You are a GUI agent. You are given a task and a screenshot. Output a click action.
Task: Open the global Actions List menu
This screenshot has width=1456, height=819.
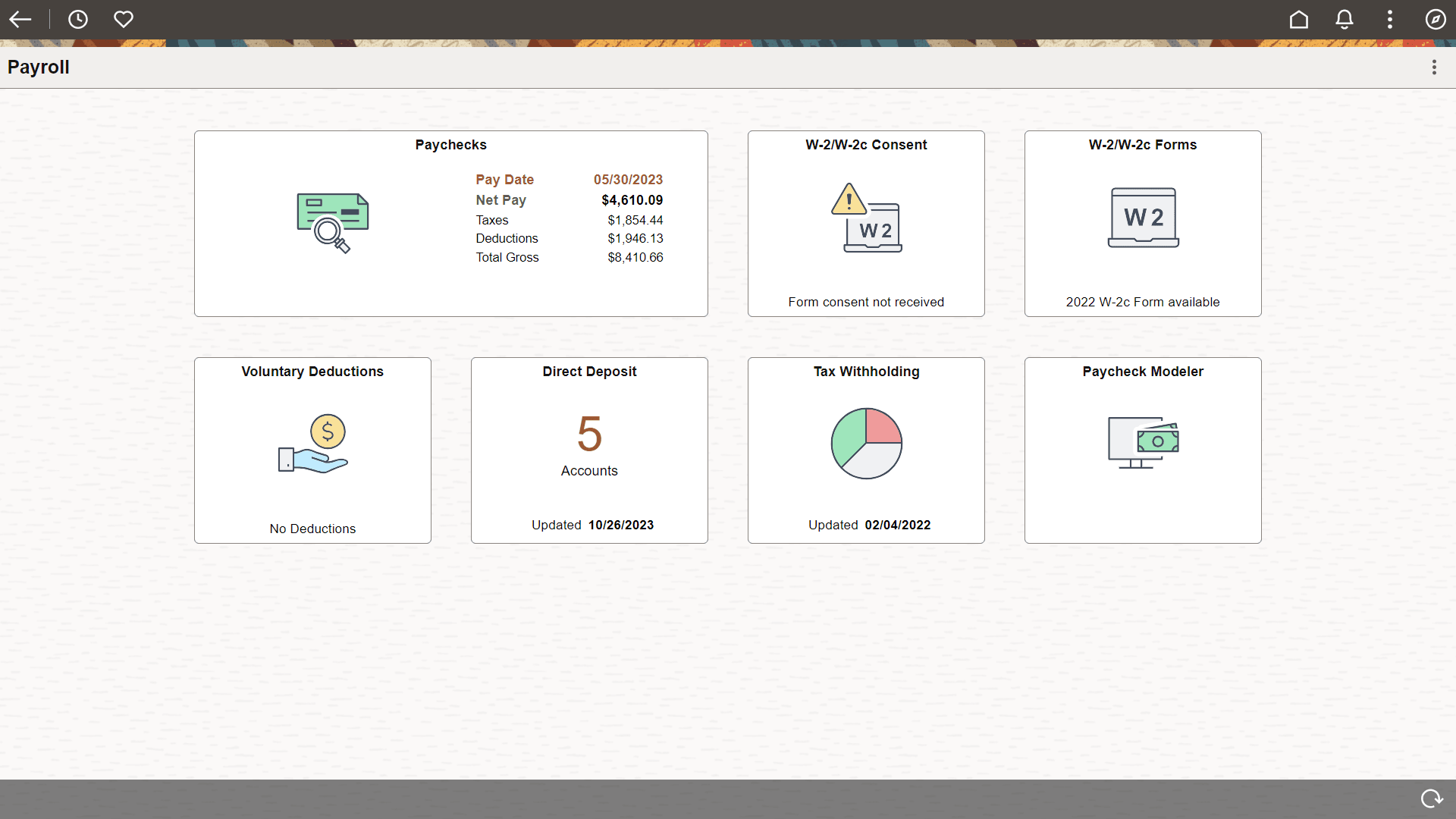pyautogui.click(x=1390, y=20)
